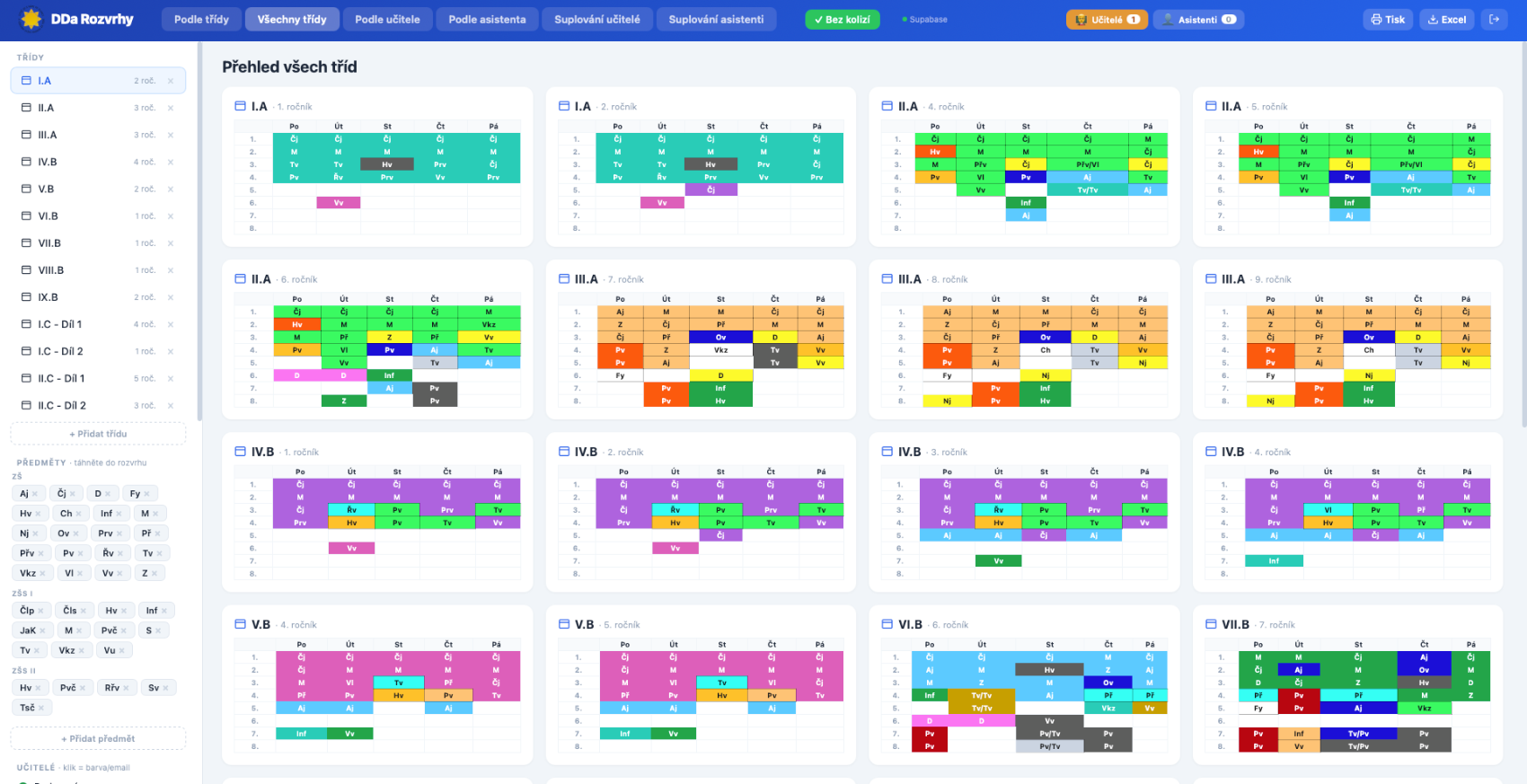1527x784 pixels.
Task: Click the card icon of IV.B 1. ročník
Action: point(240,452)
